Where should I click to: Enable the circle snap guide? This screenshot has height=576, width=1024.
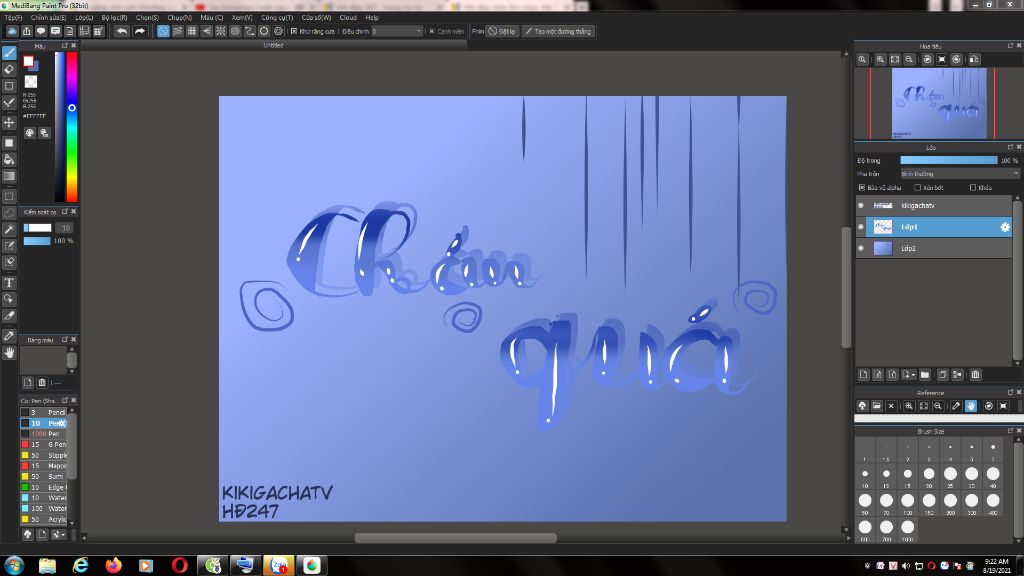[x=264, y=31]
